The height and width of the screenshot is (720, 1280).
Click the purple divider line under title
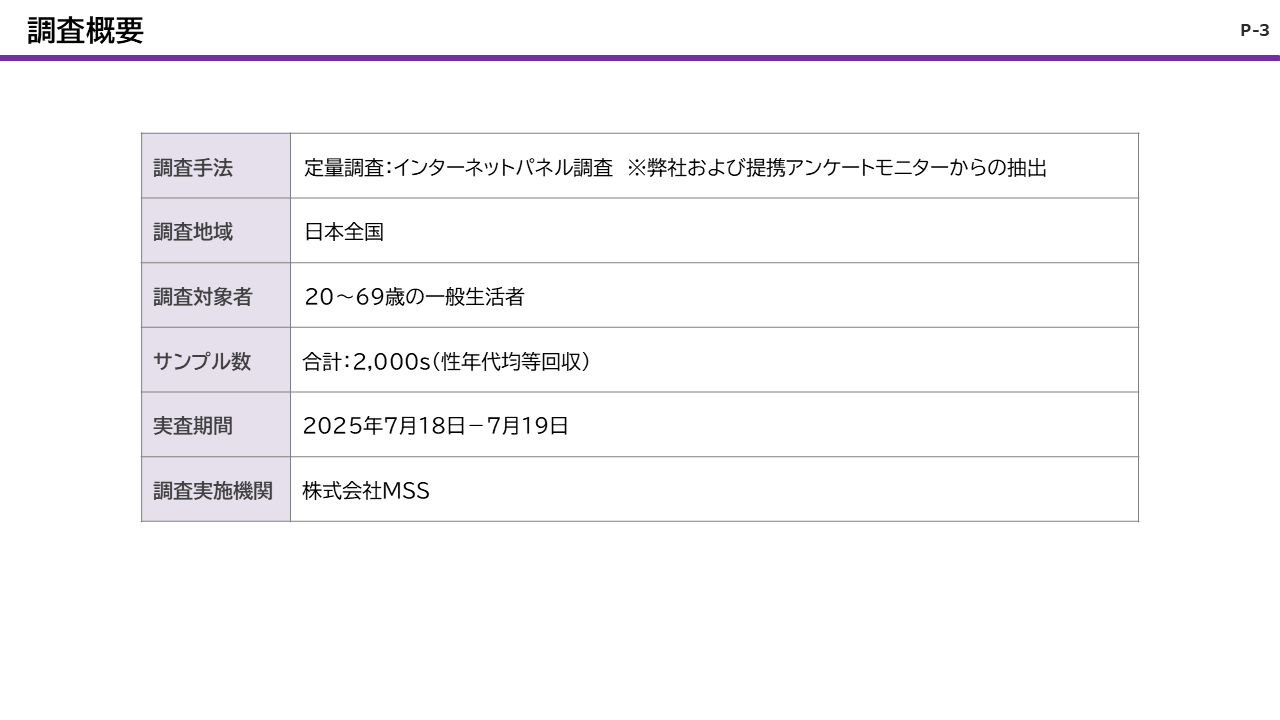(640, 58)
